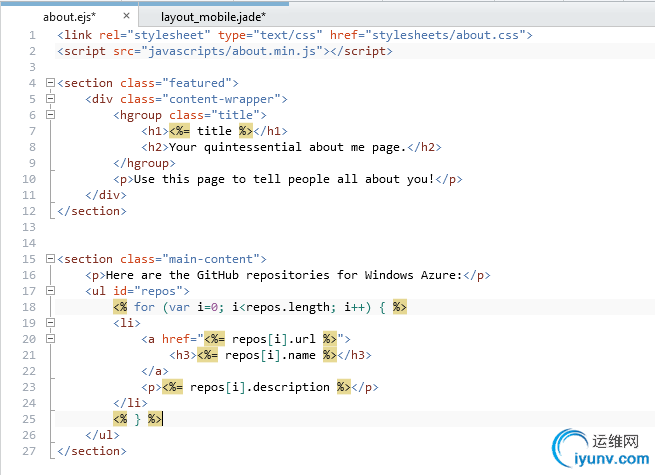Click text "Your quintessential about me page."

pos(287,147)
